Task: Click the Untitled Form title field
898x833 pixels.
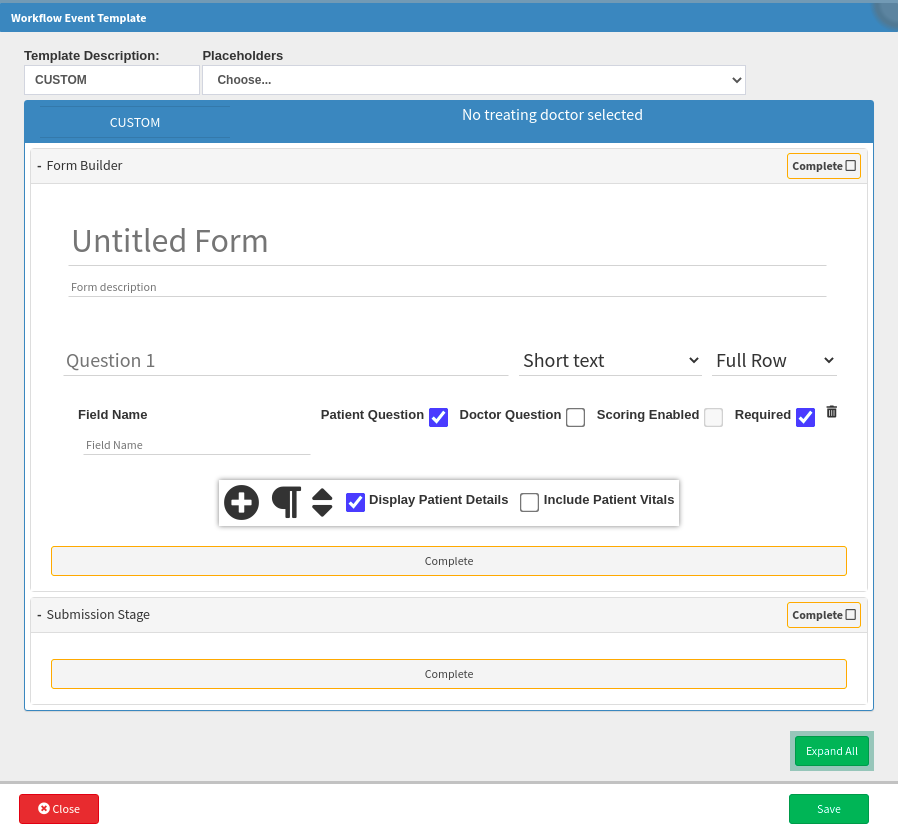Action: 447,242
